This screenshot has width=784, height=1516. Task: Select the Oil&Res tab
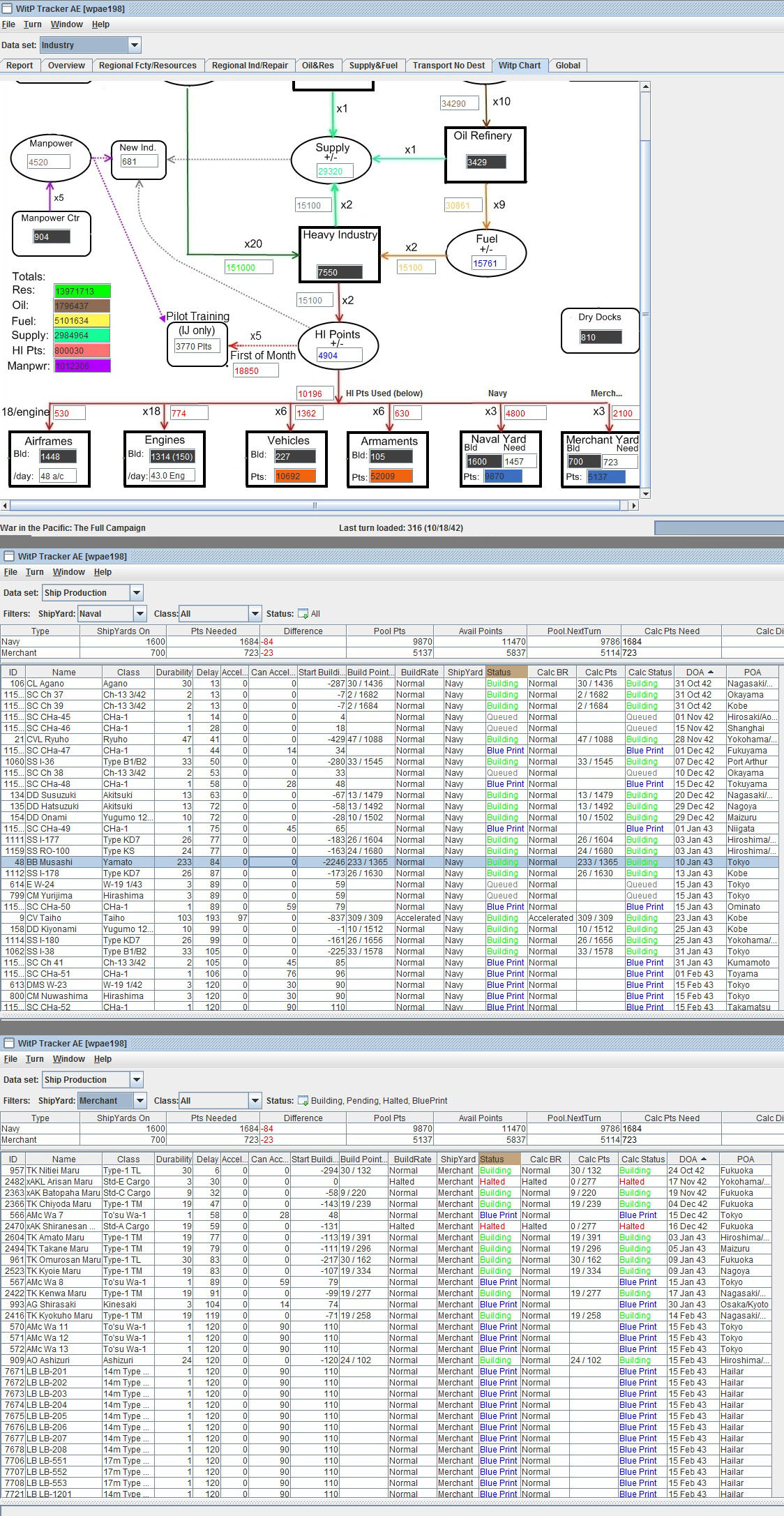tap(318, 66)
